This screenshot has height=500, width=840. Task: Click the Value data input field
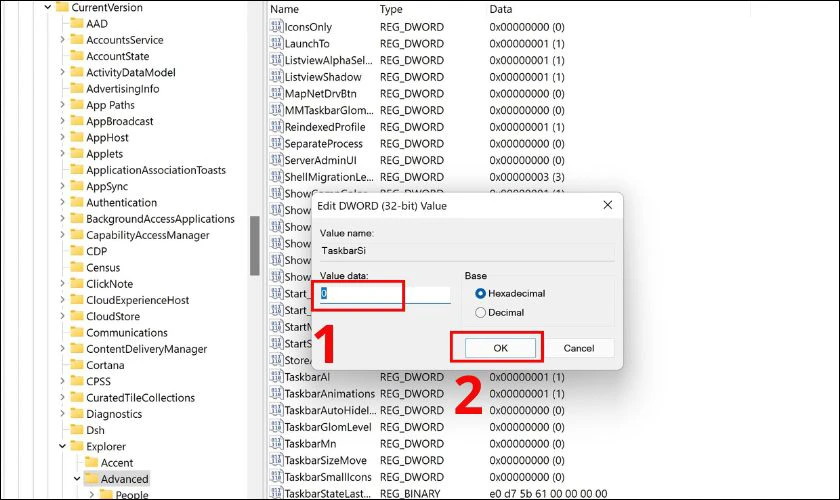(385, 294)
